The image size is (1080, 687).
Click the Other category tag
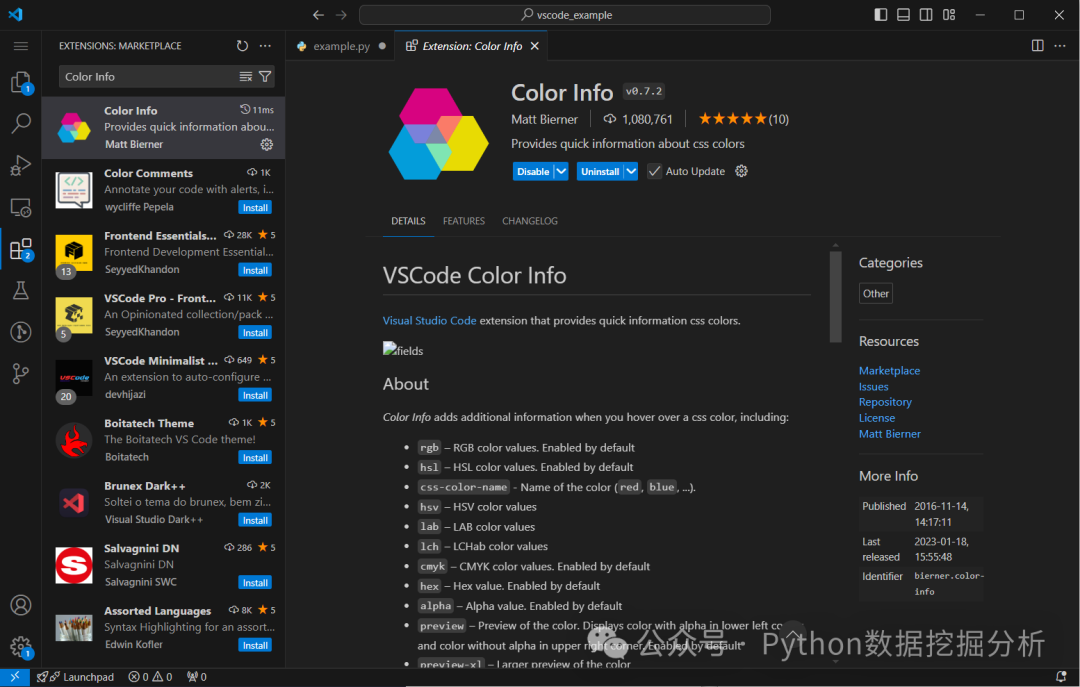point(875,294)
